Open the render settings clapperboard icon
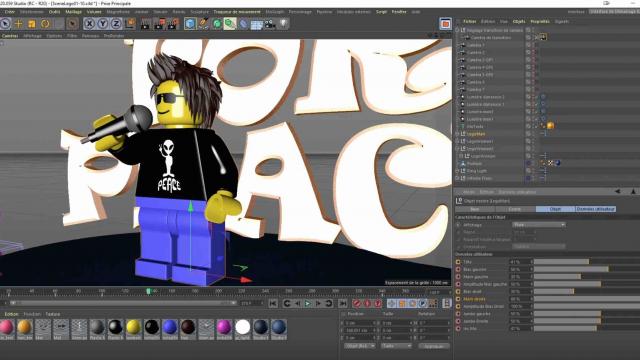 pyautogui.click(x=173, y=24)
